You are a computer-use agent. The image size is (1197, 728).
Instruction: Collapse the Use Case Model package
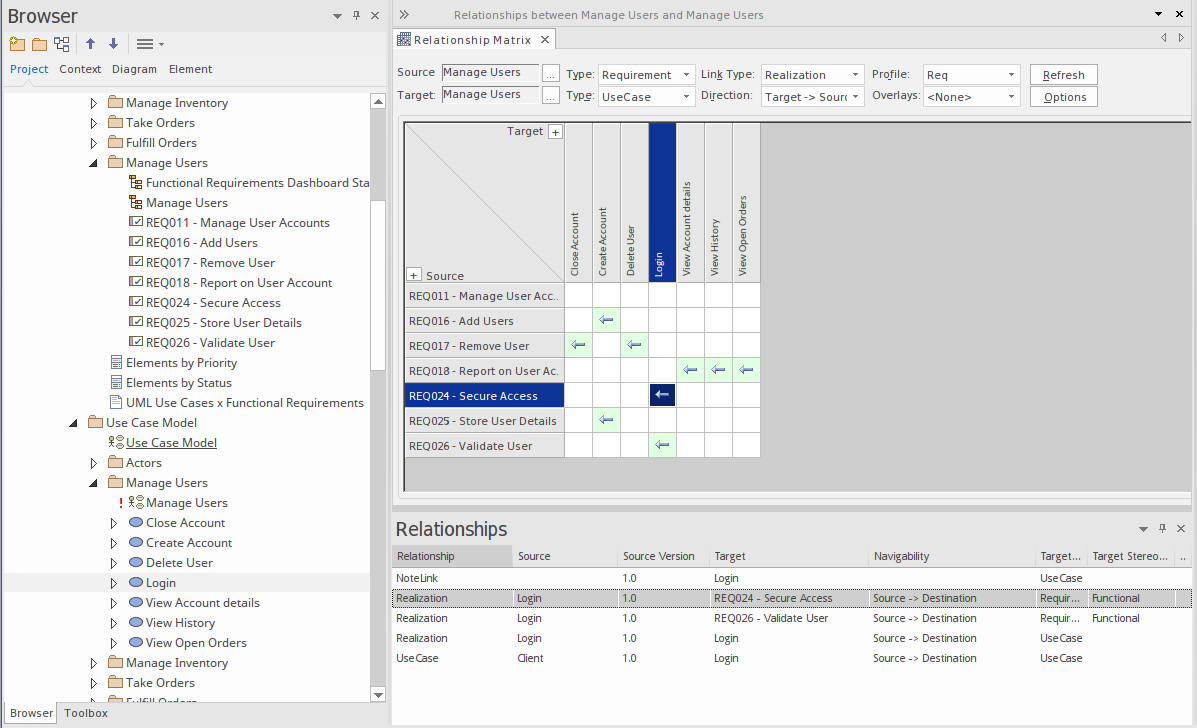(73, 423)
